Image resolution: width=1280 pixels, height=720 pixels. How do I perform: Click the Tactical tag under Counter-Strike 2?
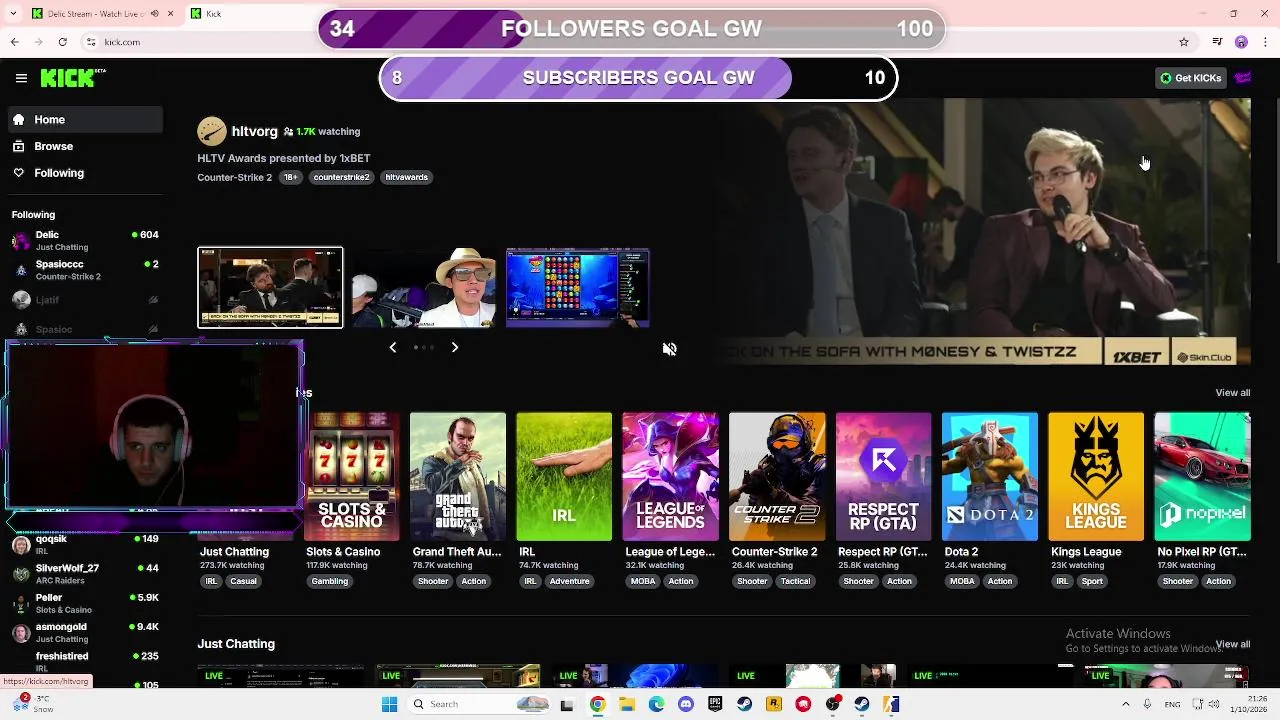pos(795,581)
